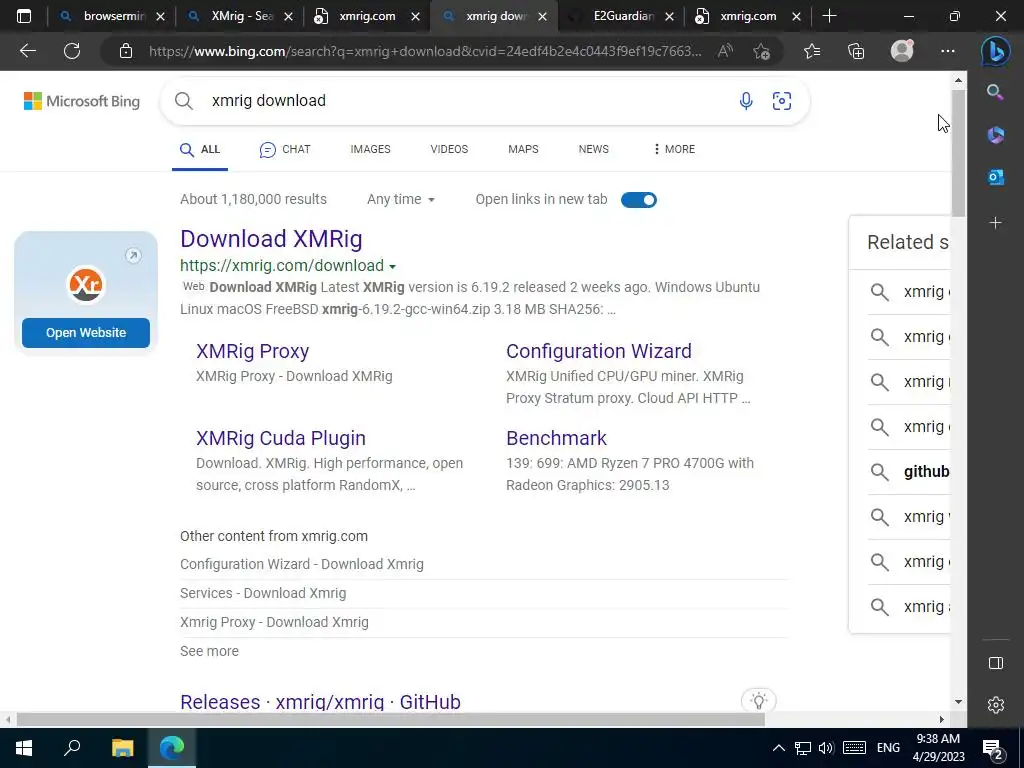Click the lightbulb feedback icon
The height and width of the screenshot is (768, 1024).
click(x=758, y=701)
